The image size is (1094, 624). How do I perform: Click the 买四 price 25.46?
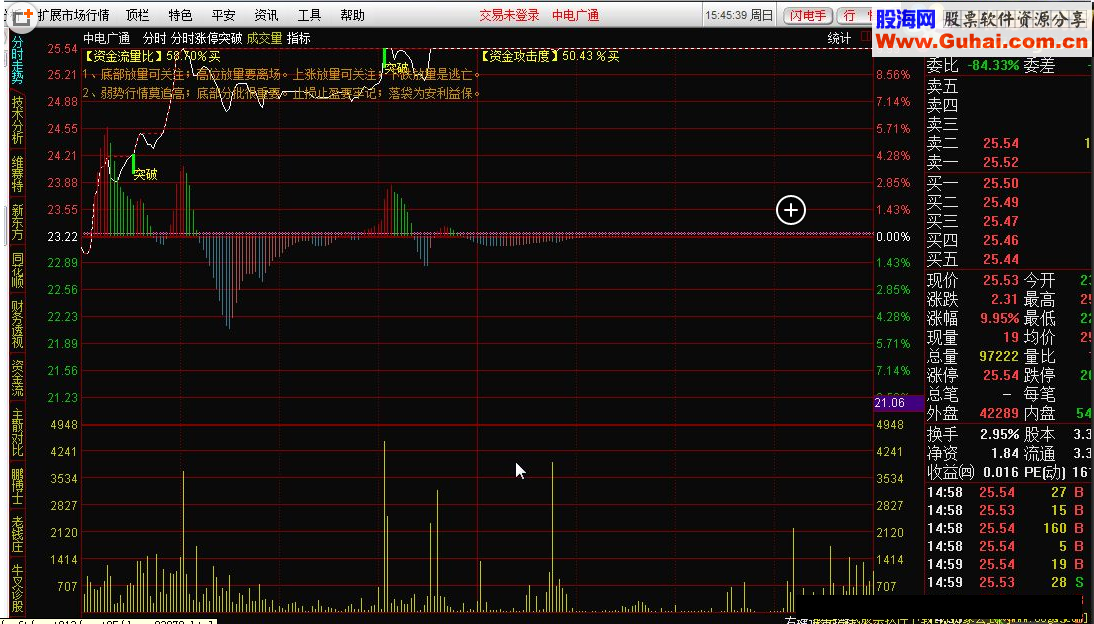1001,242
